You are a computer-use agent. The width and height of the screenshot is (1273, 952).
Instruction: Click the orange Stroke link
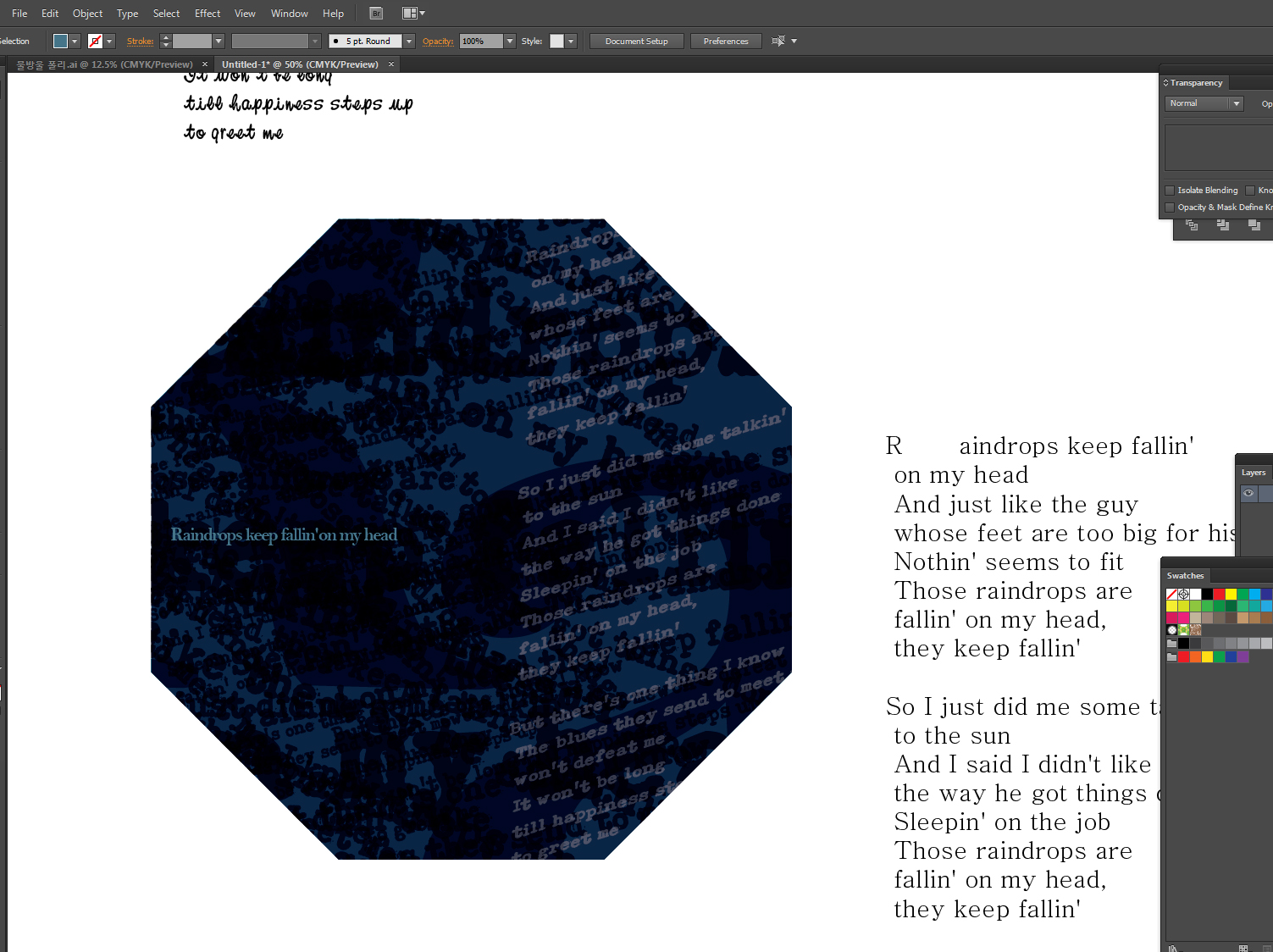(x=141, y=41)
